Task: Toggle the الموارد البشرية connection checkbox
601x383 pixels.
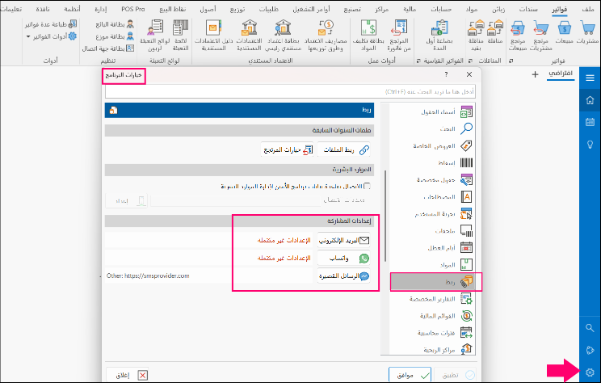Action: coord(367,186)
